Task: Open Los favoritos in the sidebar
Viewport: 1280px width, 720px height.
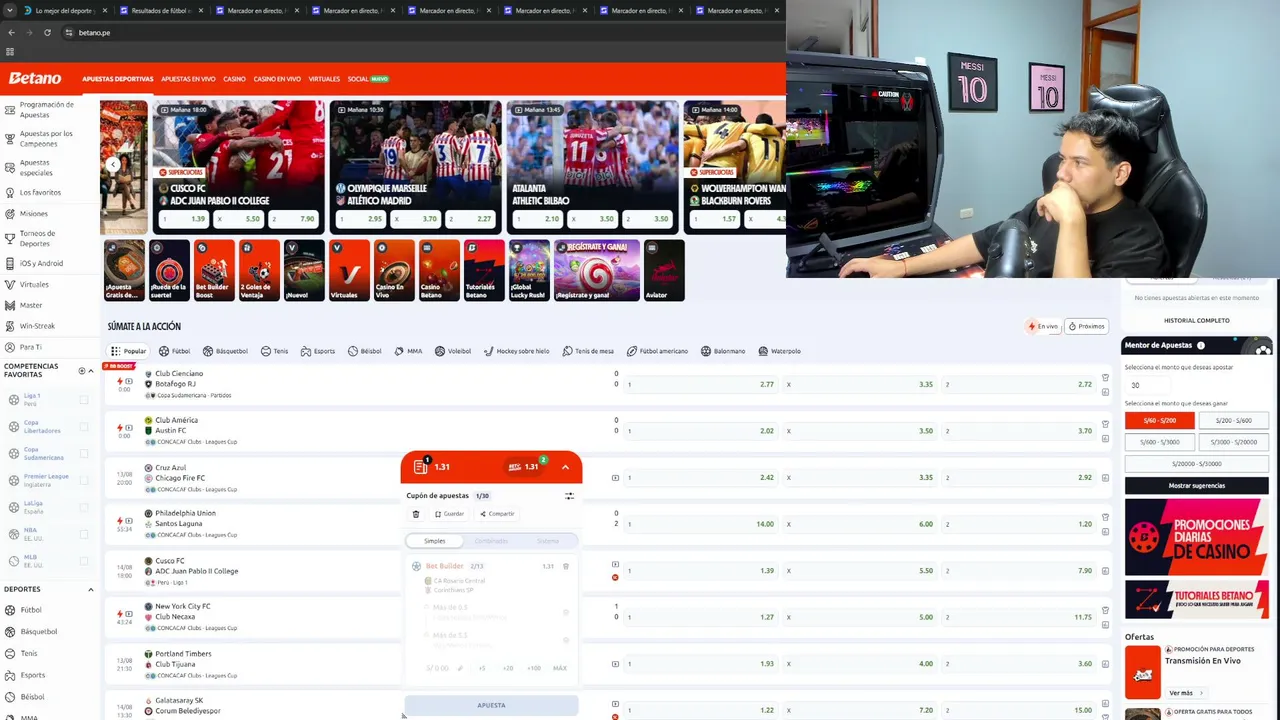Action: tap(40, 192)
